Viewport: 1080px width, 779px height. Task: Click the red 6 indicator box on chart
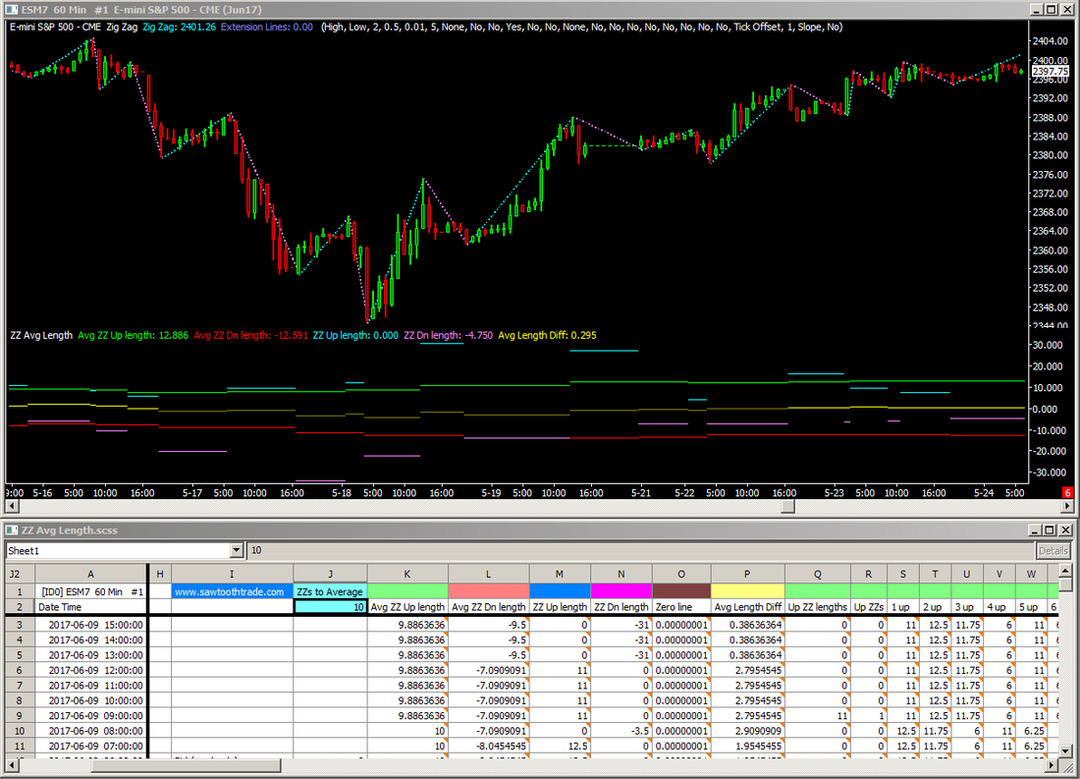click(x=1068, y=493)
